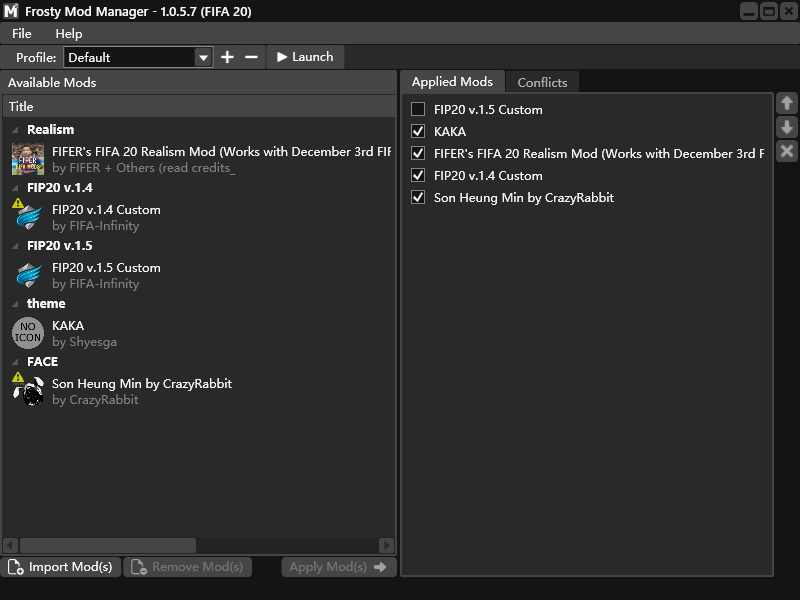Screen dimensions: 800x600
Task: Disable Son Heung Min by CrazyRabbit checkbox
Action: pyautogui.click(x=418, y=197)
